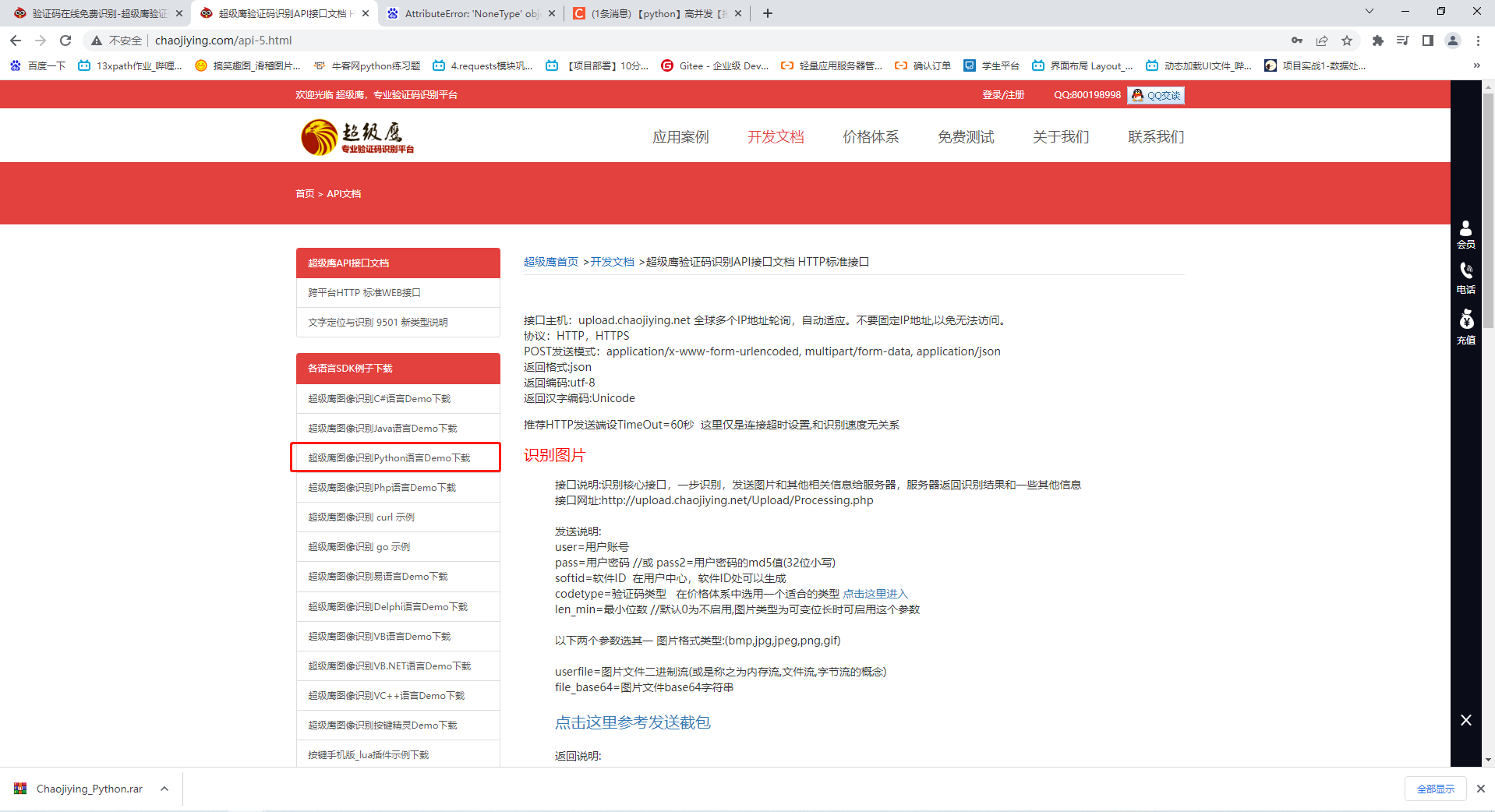Viewport: 1495px width, 812px height.
Task: Click the scrollbar down arrow
Action: coord(1489,760)
